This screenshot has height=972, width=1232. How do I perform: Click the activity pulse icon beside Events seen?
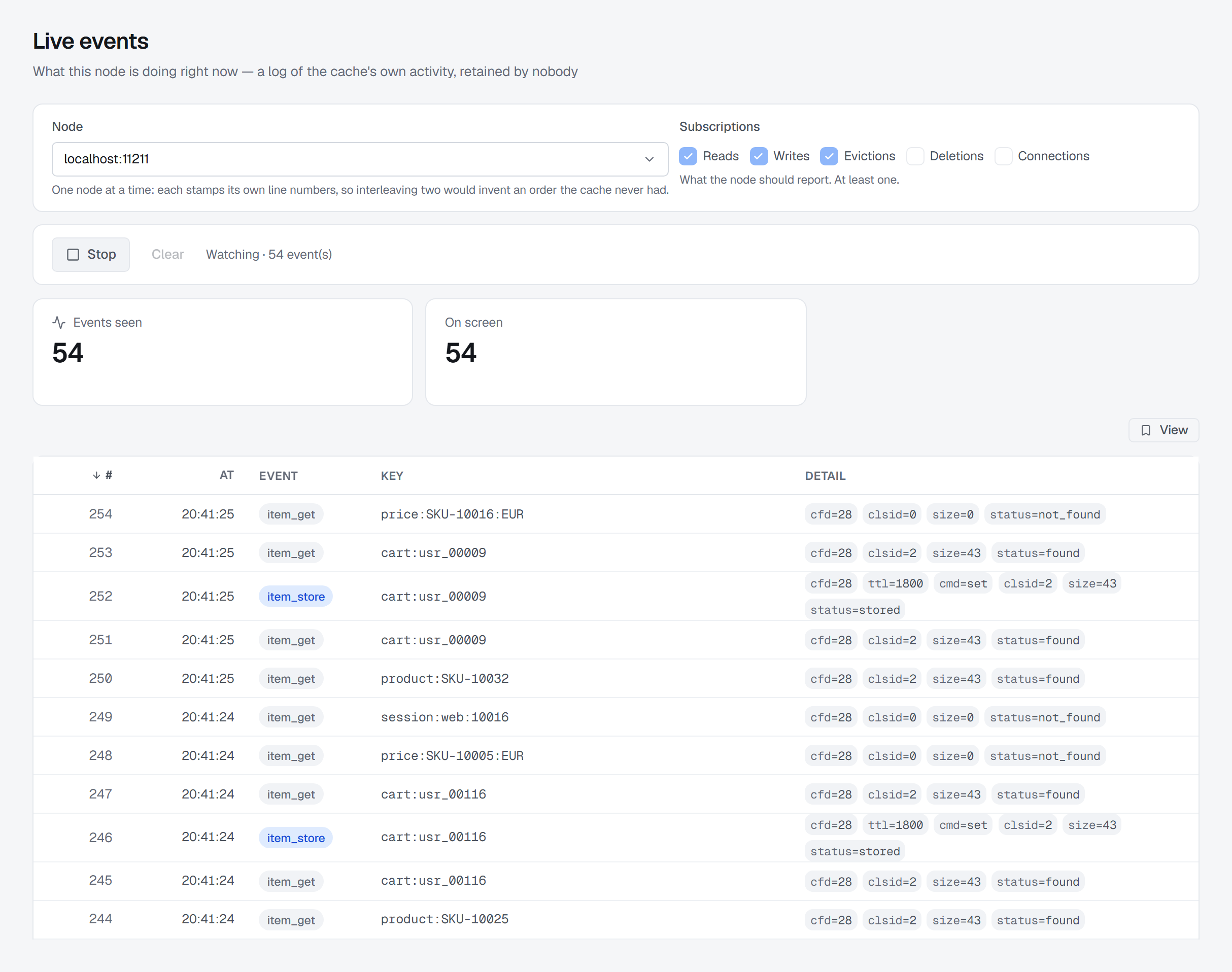pos(59,323)
